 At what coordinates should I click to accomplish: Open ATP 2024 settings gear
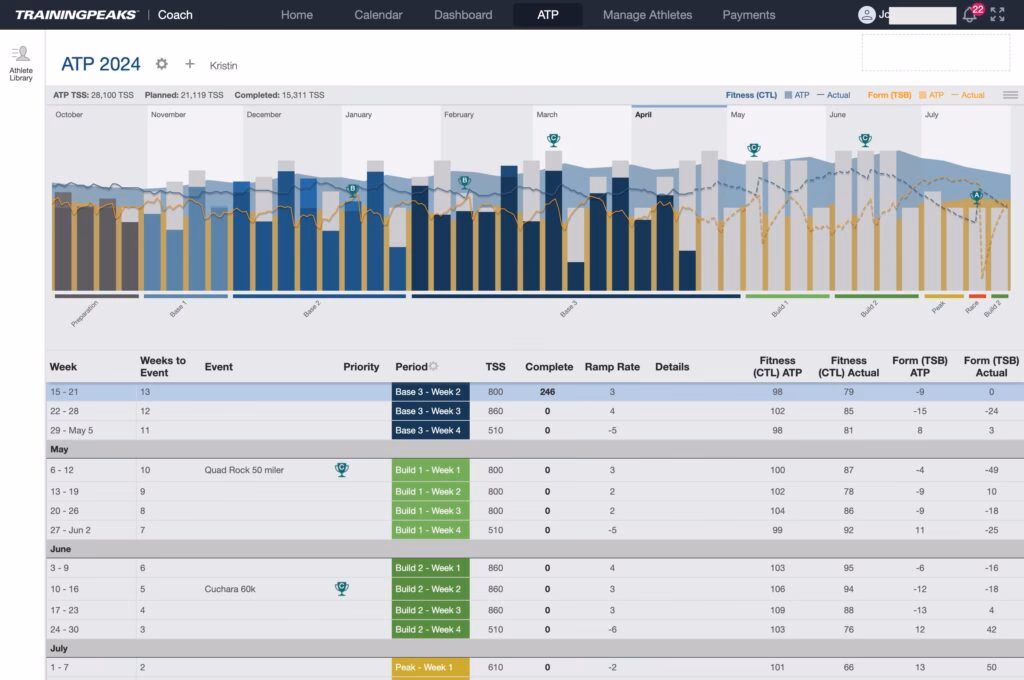[162, 64]
